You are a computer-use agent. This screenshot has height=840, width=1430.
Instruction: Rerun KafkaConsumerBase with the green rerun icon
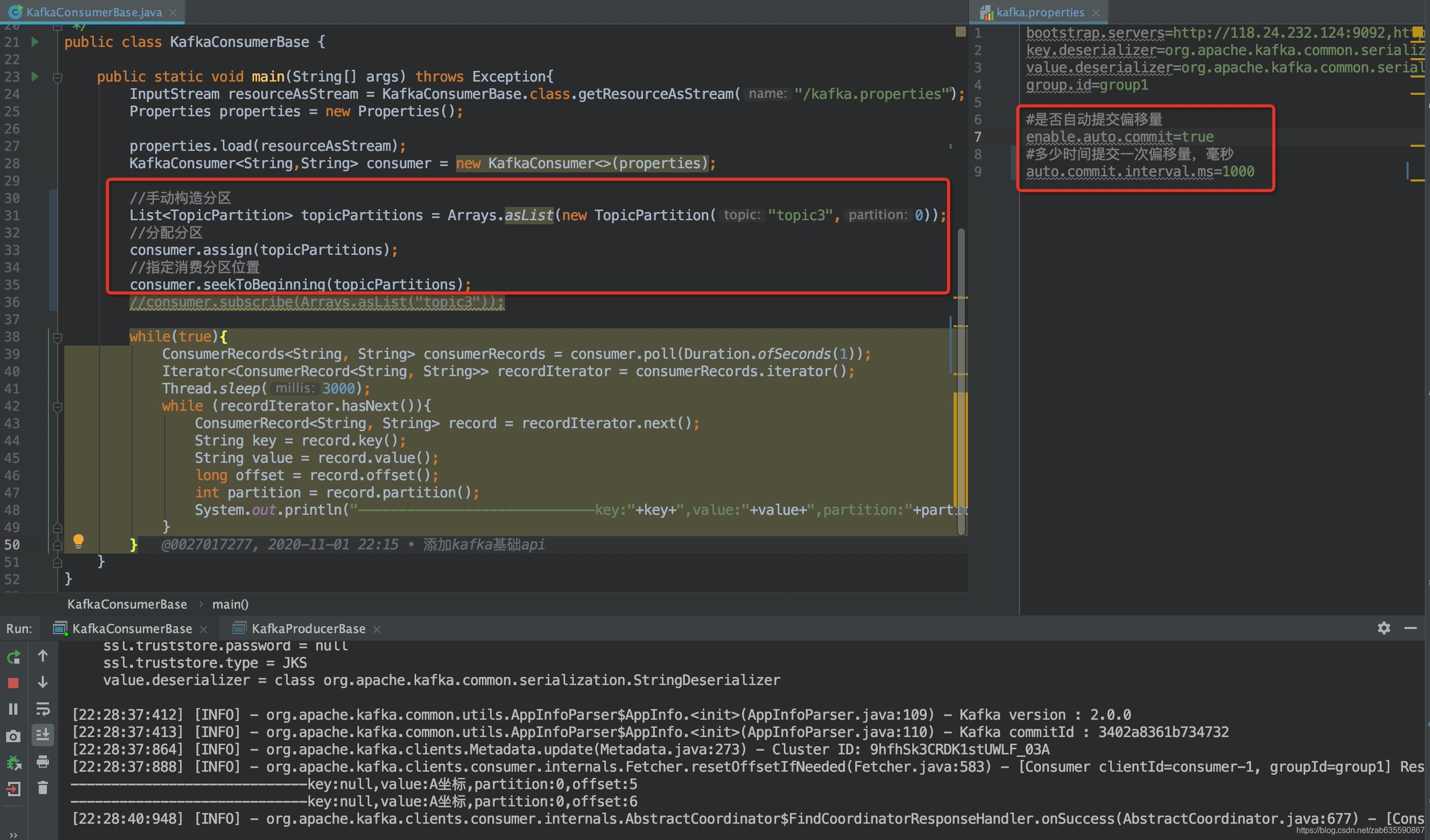click(x=14, y=658)
